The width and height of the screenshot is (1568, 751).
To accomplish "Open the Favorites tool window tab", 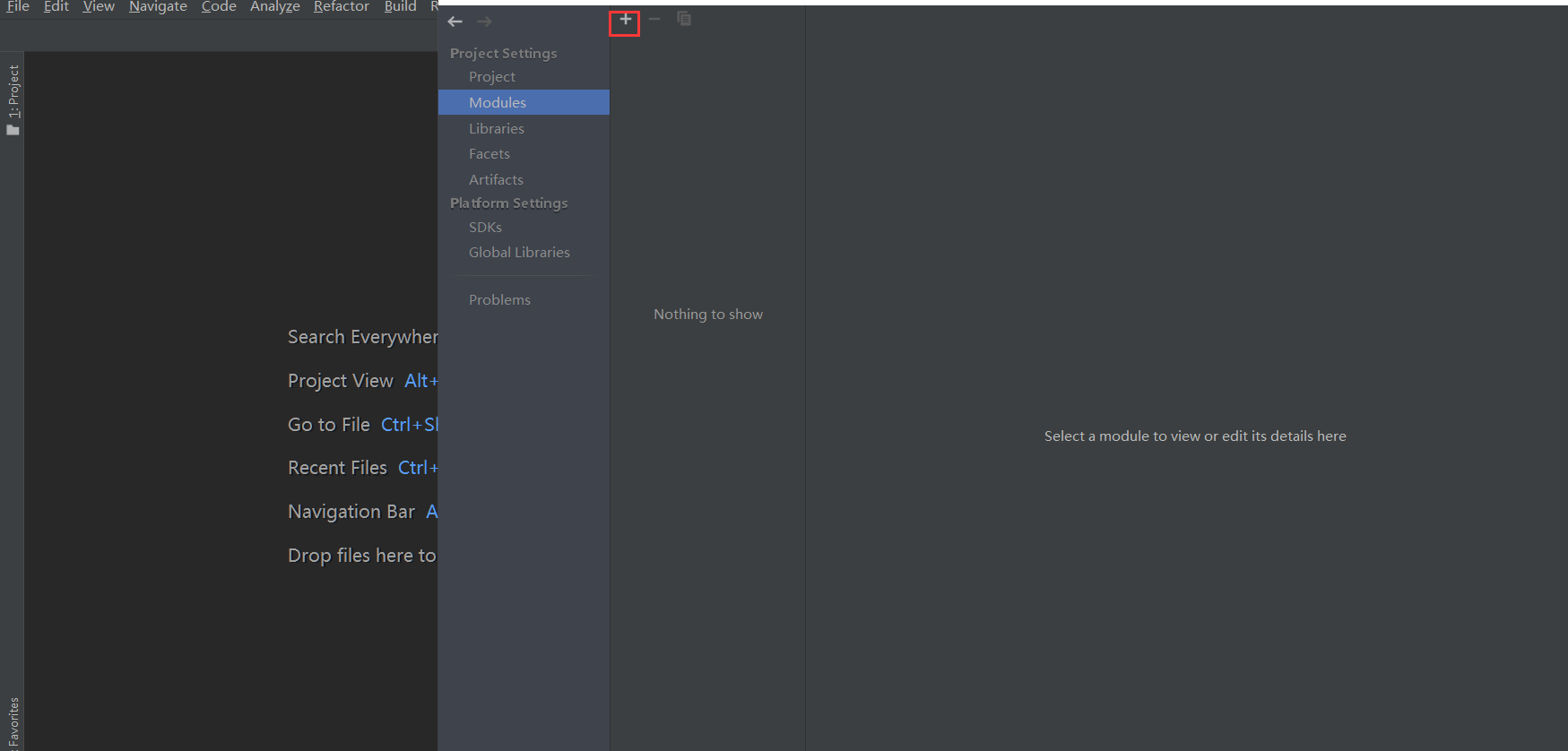I will coord(13,724).
